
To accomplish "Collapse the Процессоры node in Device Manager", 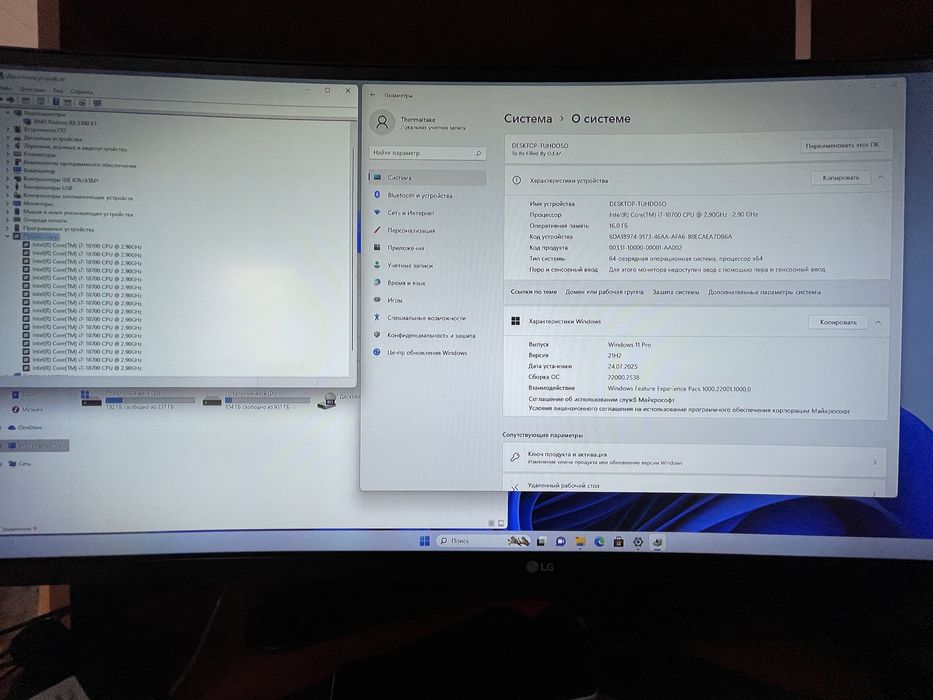I will pos(8,237).
